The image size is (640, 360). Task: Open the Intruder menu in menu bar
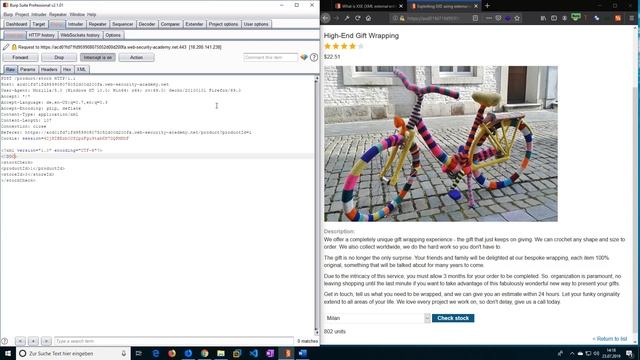(x=39, y=14)
